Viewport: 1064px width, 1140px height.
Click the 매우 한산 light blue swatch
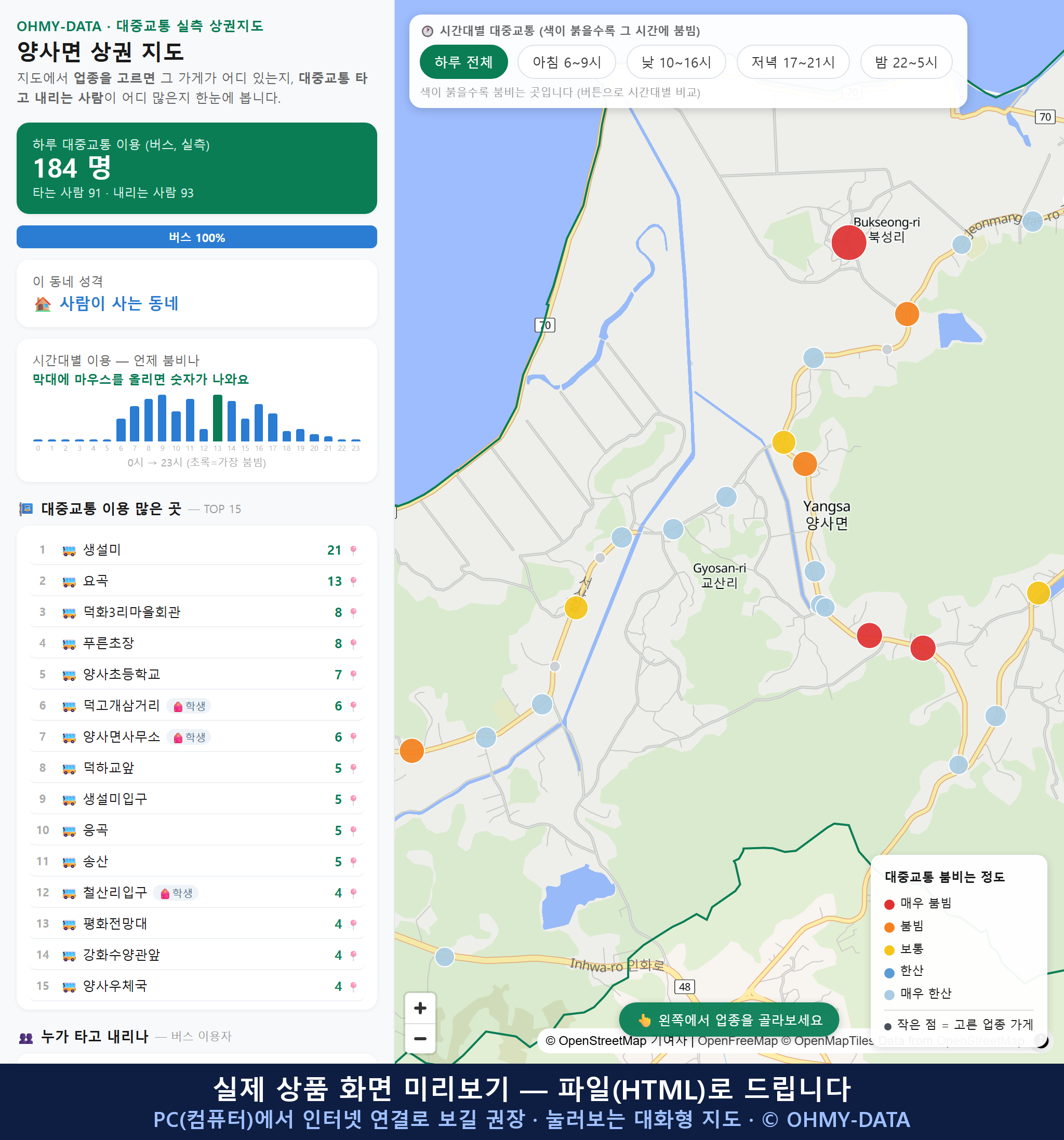coord(889,995)
